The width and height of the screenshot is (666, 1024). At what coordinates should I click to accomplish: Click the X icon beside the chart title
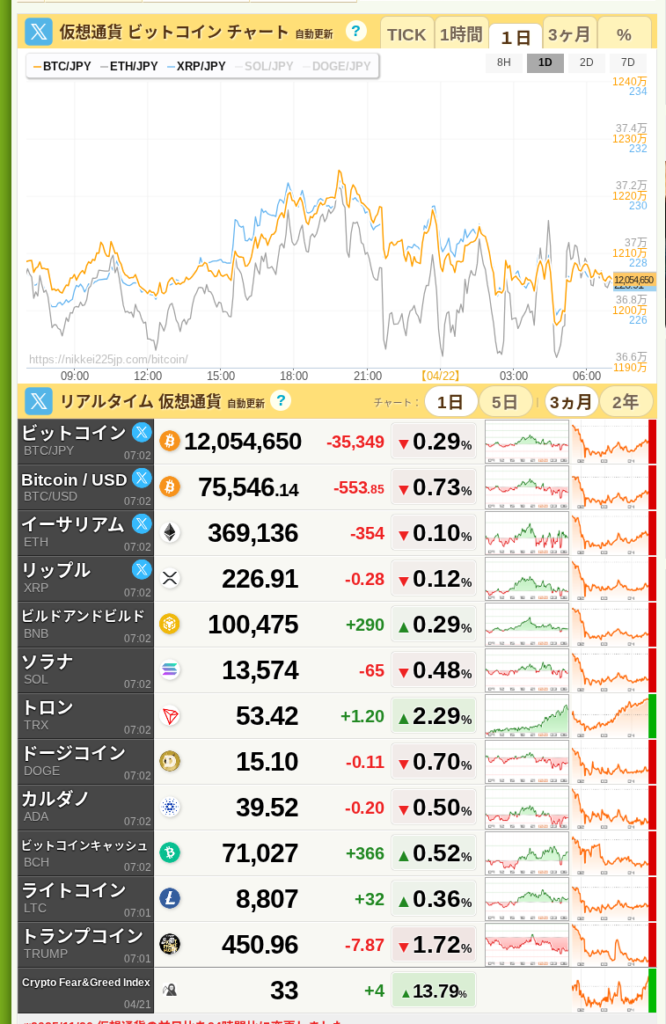38,32
